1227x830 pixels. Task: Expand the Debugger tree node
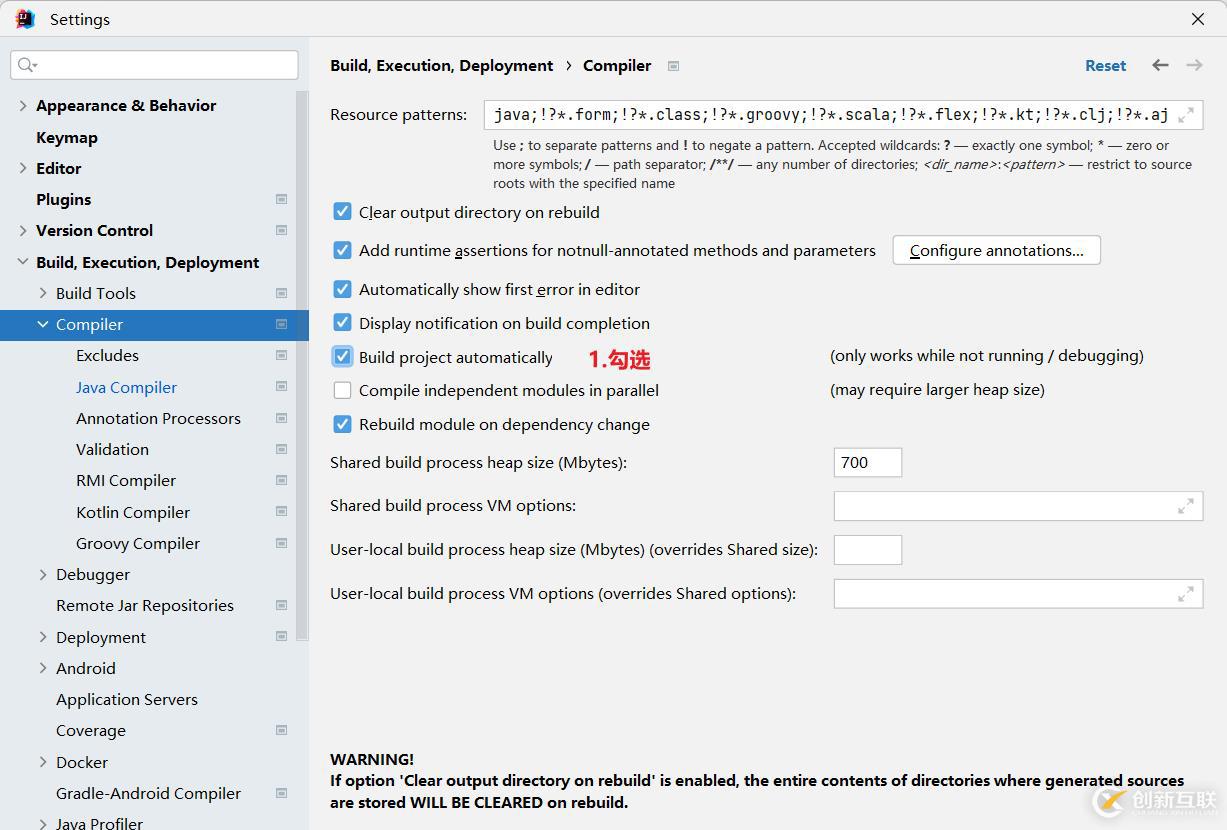pos(43,575)
